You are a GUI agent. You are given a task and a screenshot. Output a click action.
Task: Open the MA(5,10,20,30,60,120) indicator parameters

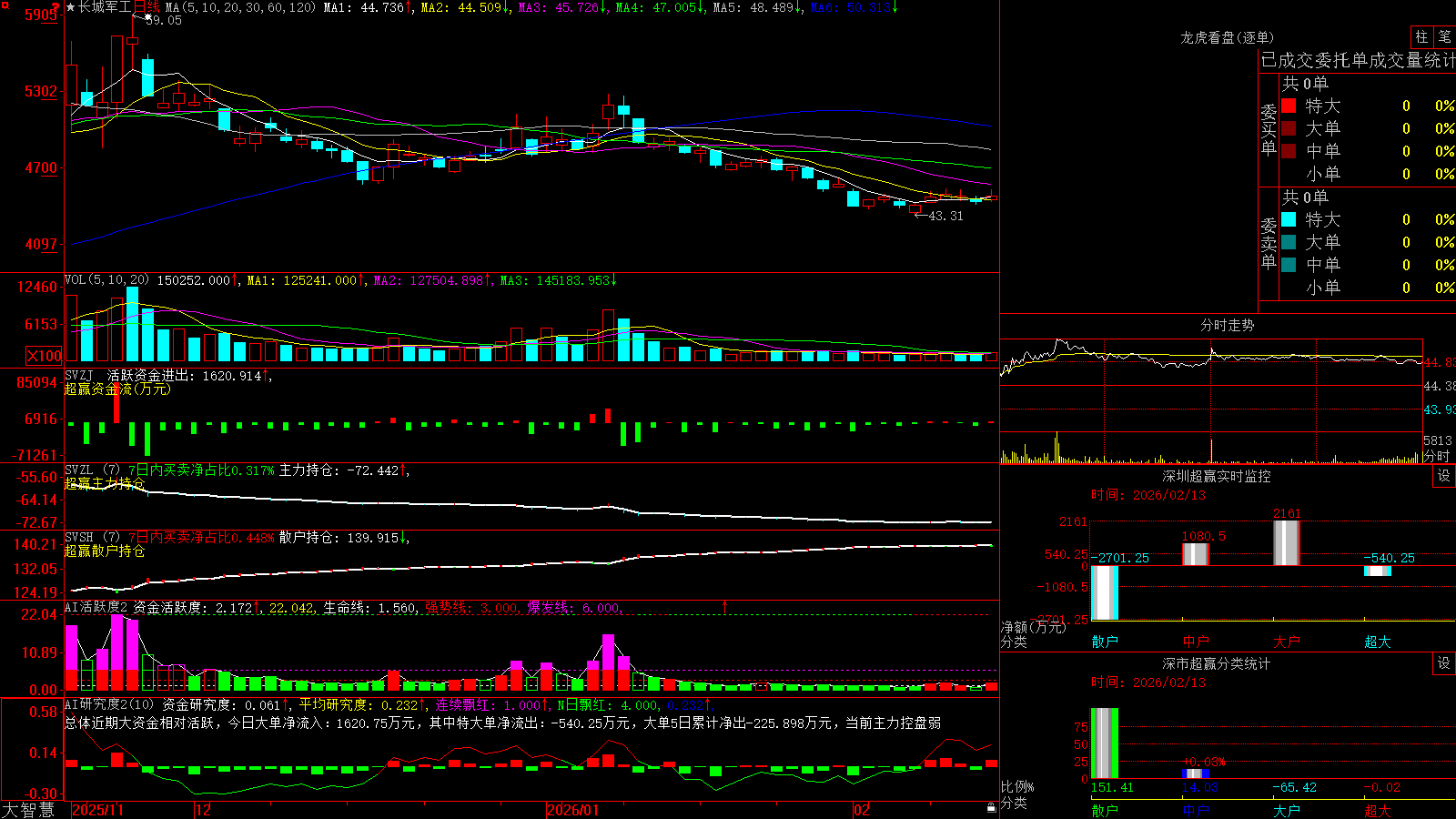coord(240,7)
